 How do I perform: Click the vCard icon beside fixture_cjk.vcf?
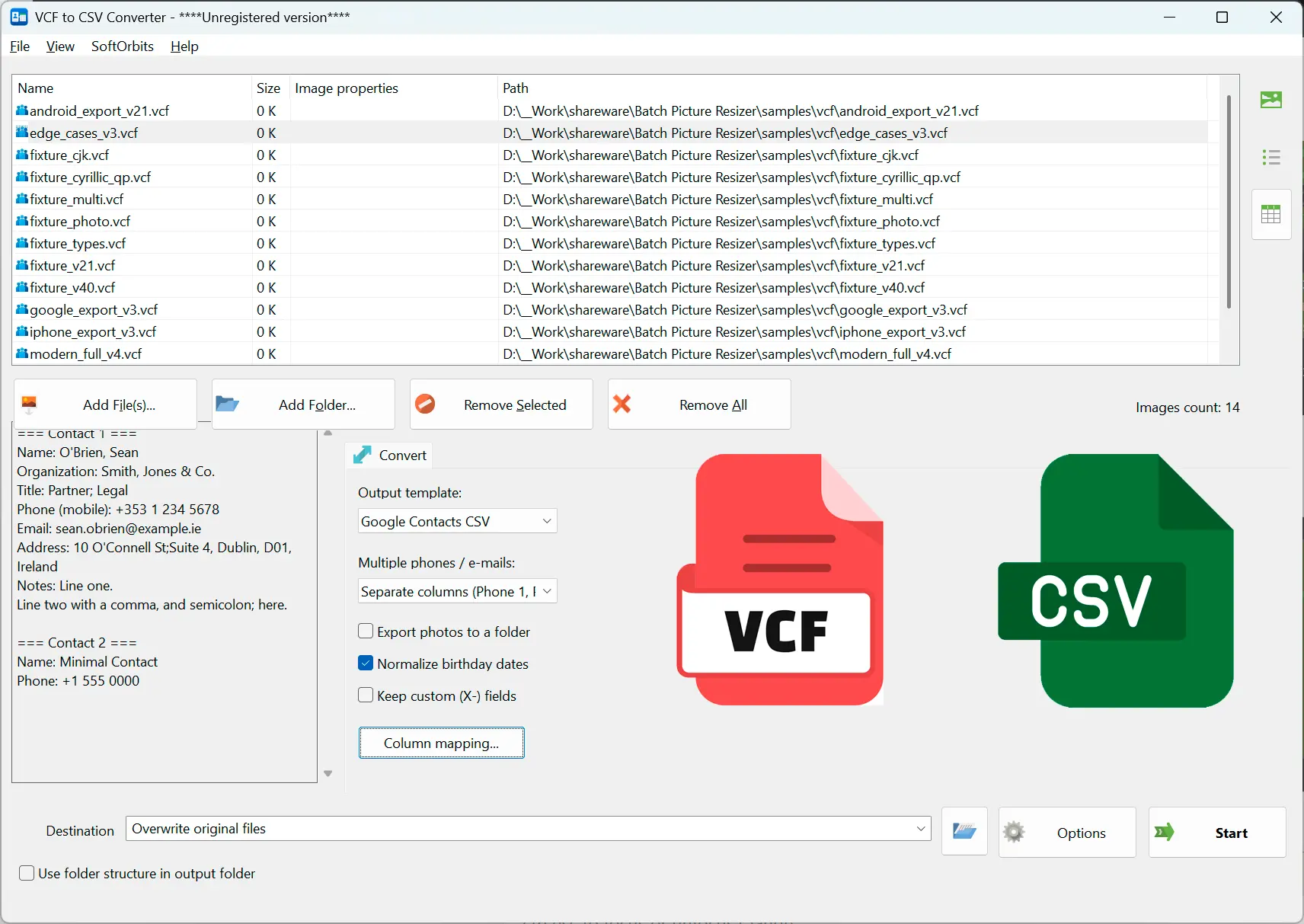22,155
